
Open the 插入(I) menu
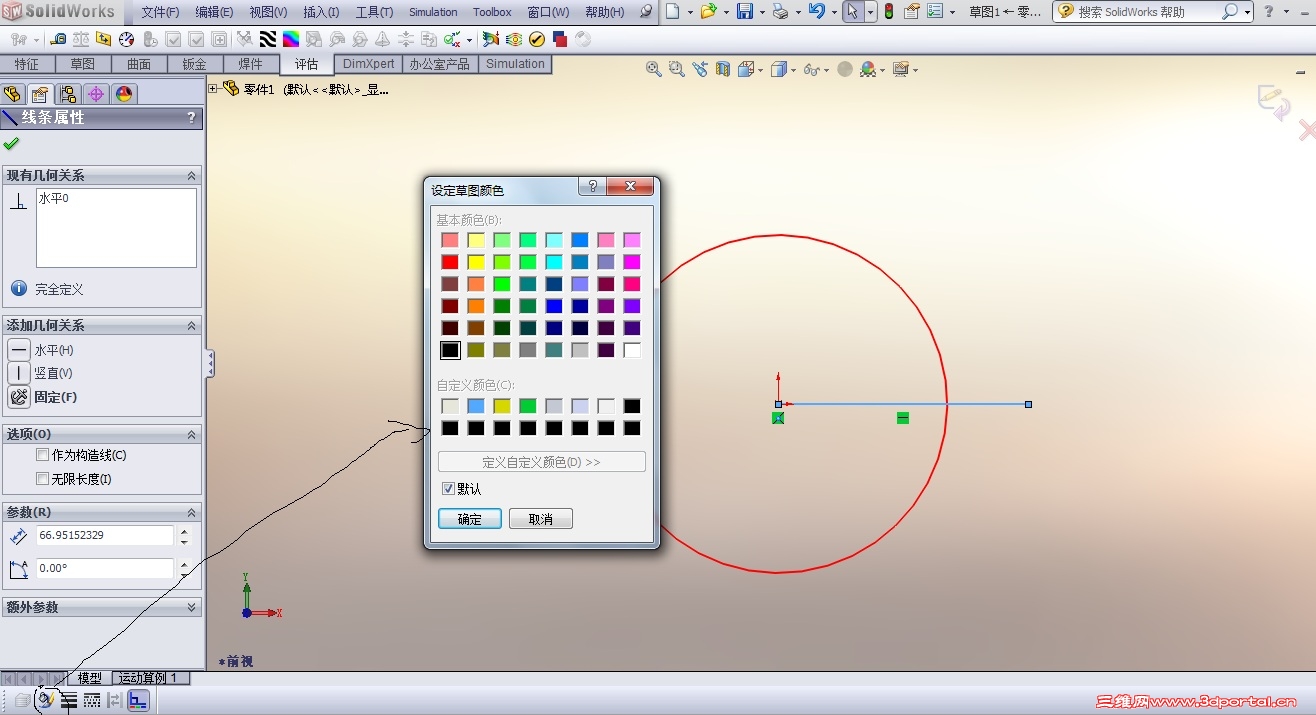click(x=321, y=12)
